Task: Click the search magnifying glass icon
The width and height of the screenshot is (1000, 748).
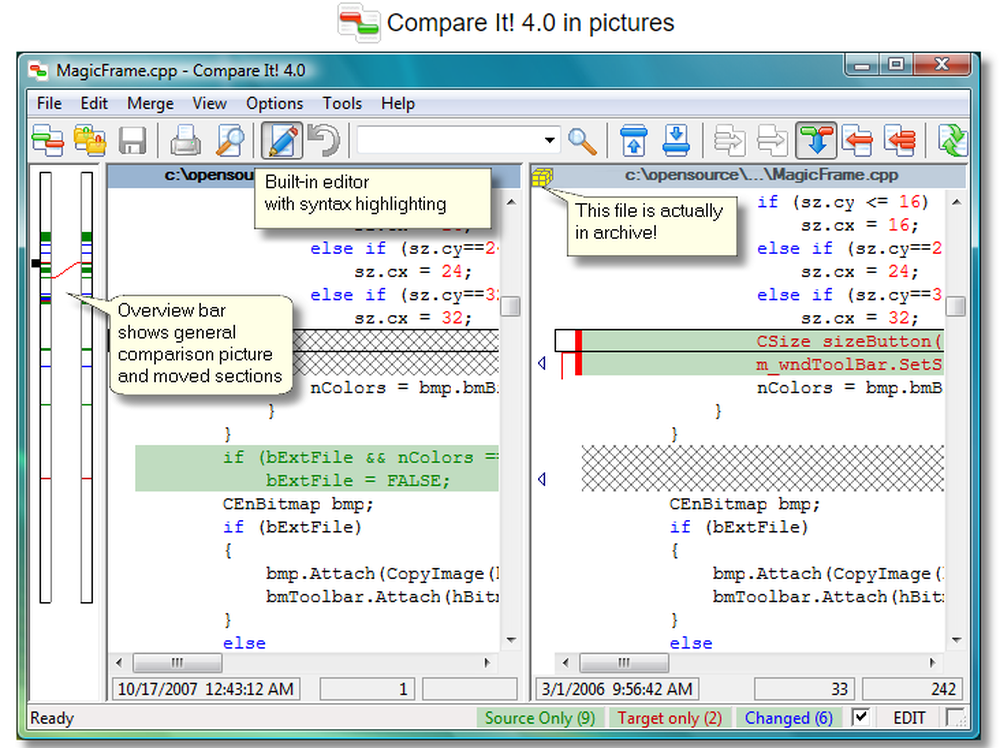Action: 582,141
